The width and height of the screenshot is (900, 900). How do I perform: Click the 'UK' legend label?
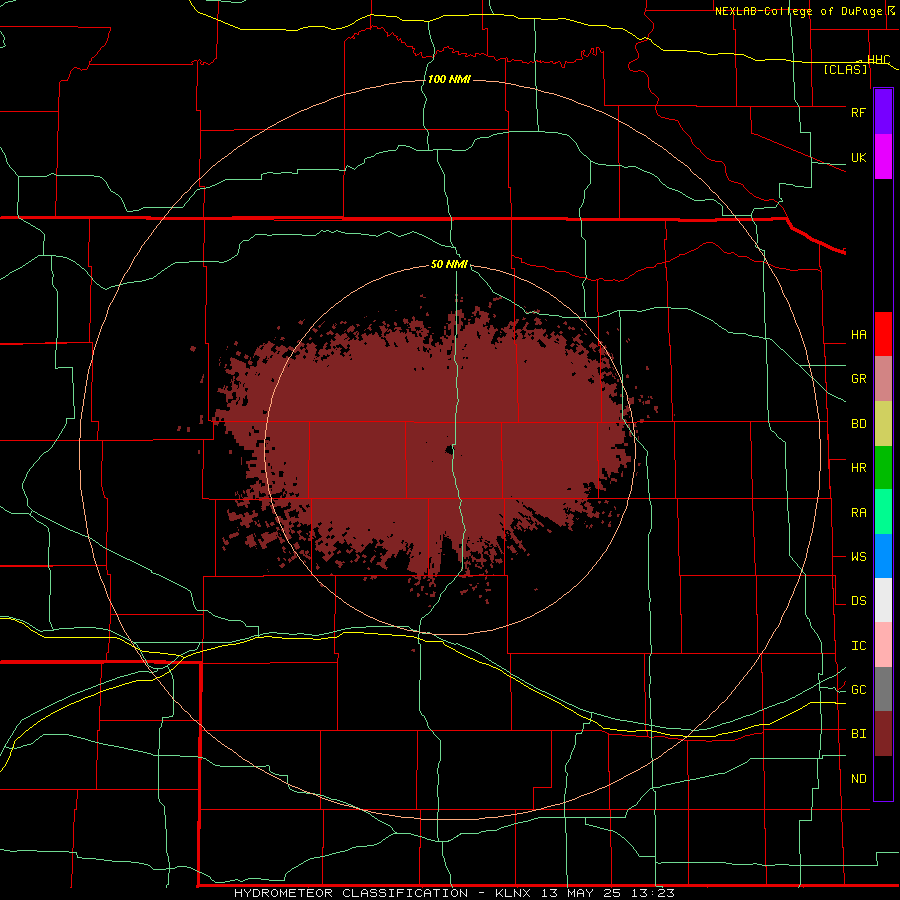pyautogui.click(x=858, y=158)
